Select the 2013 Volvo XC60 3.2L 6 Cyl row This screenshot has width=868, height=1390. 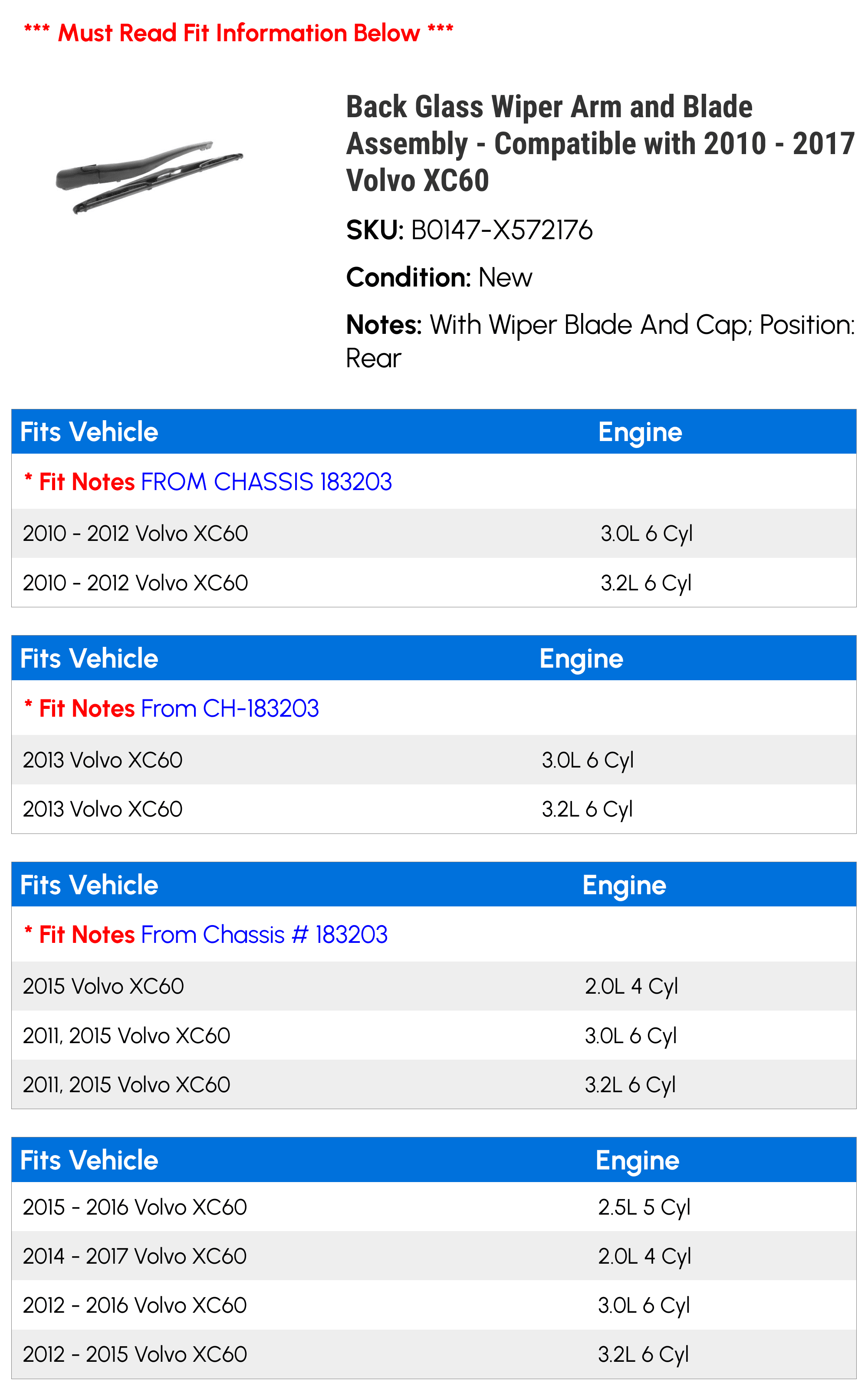pos(434,809)
